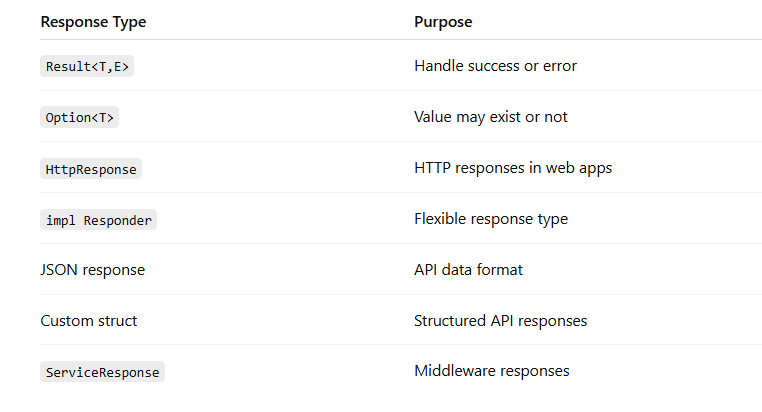Click the 'Middleware responses' description
This screenshot has height=412, width=762.
point(491,371)
